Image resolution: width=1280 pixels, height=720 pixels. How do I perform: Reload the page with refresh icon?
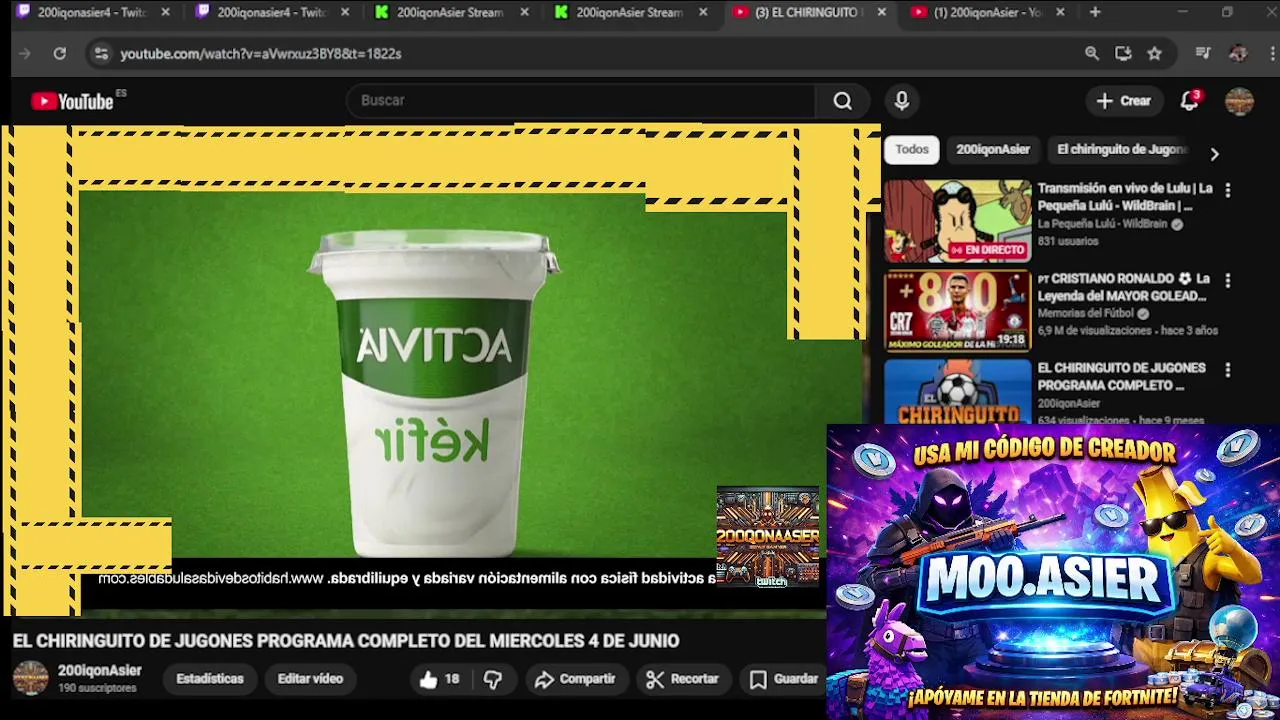(x=60, y=53)
